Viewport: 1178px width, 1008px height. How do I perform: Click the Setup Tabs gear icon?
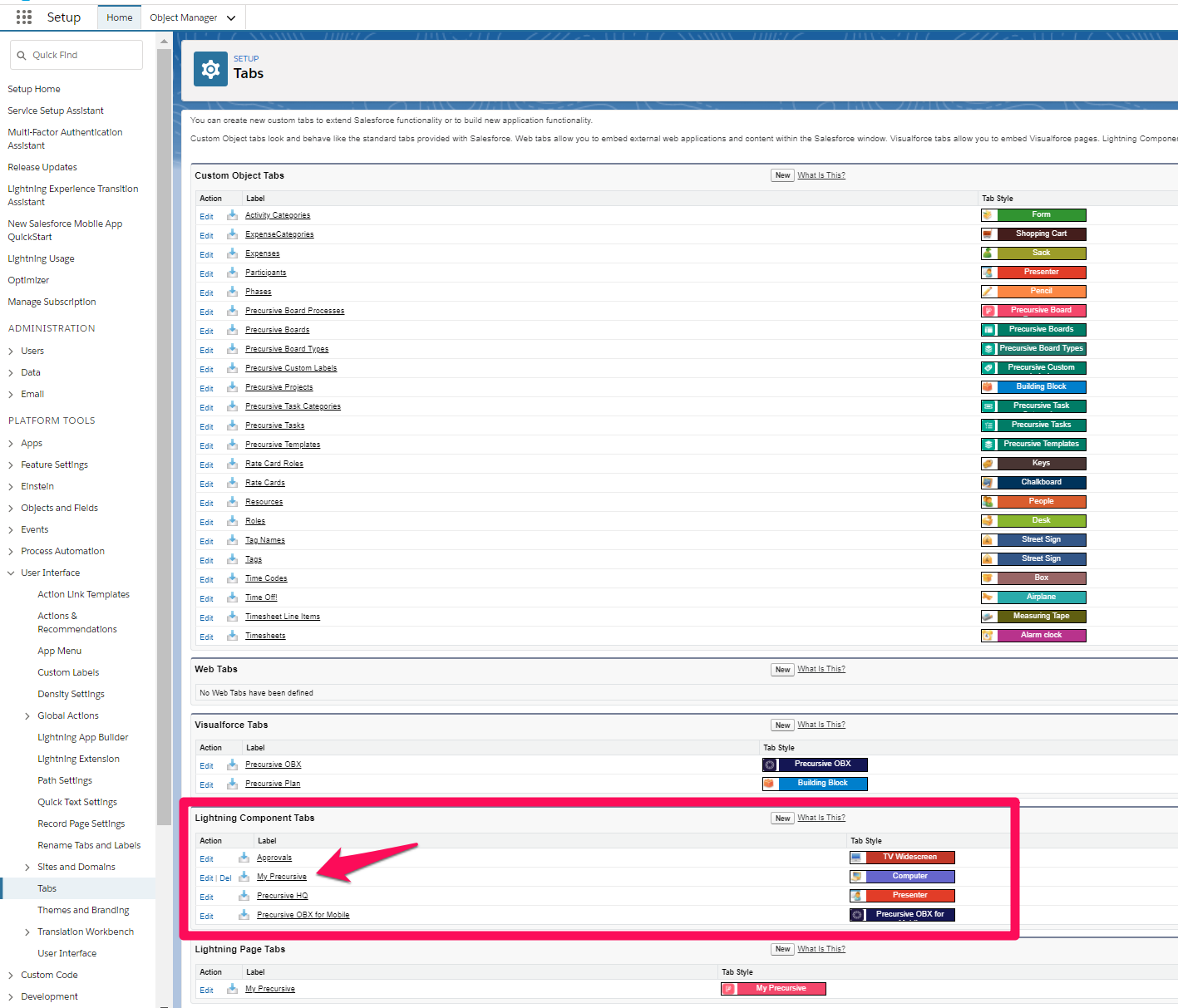(210, 69)
